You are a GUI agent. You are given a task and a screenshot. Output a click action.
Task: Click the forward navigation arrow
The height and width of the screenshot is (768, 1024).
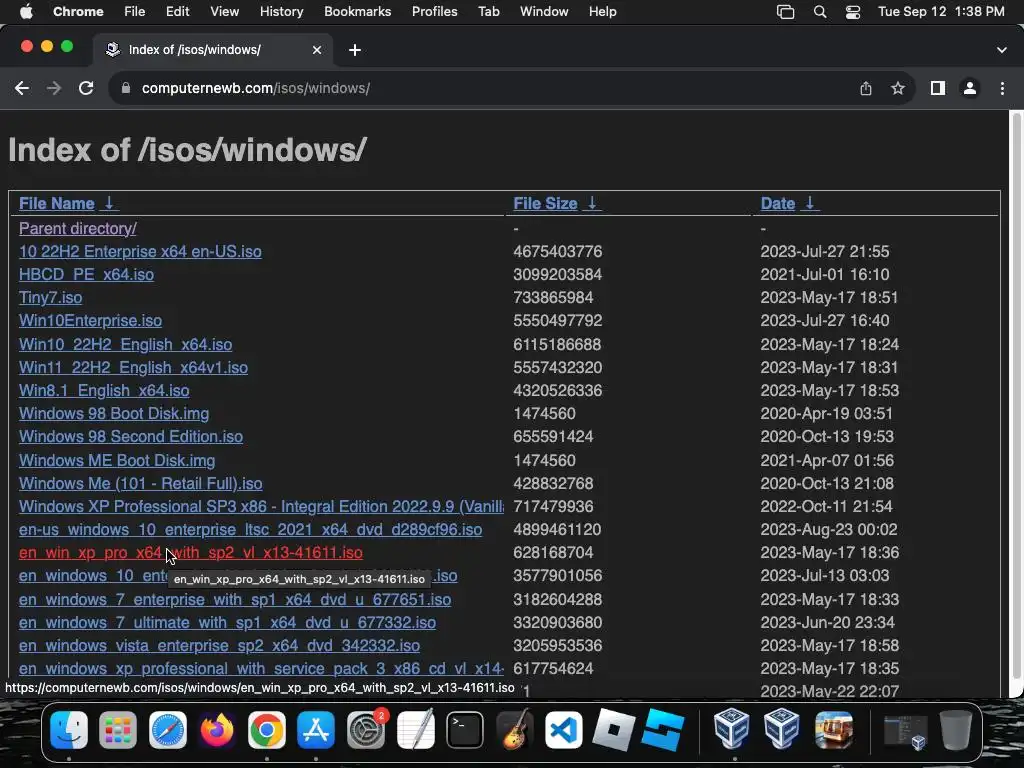[54, 88]
